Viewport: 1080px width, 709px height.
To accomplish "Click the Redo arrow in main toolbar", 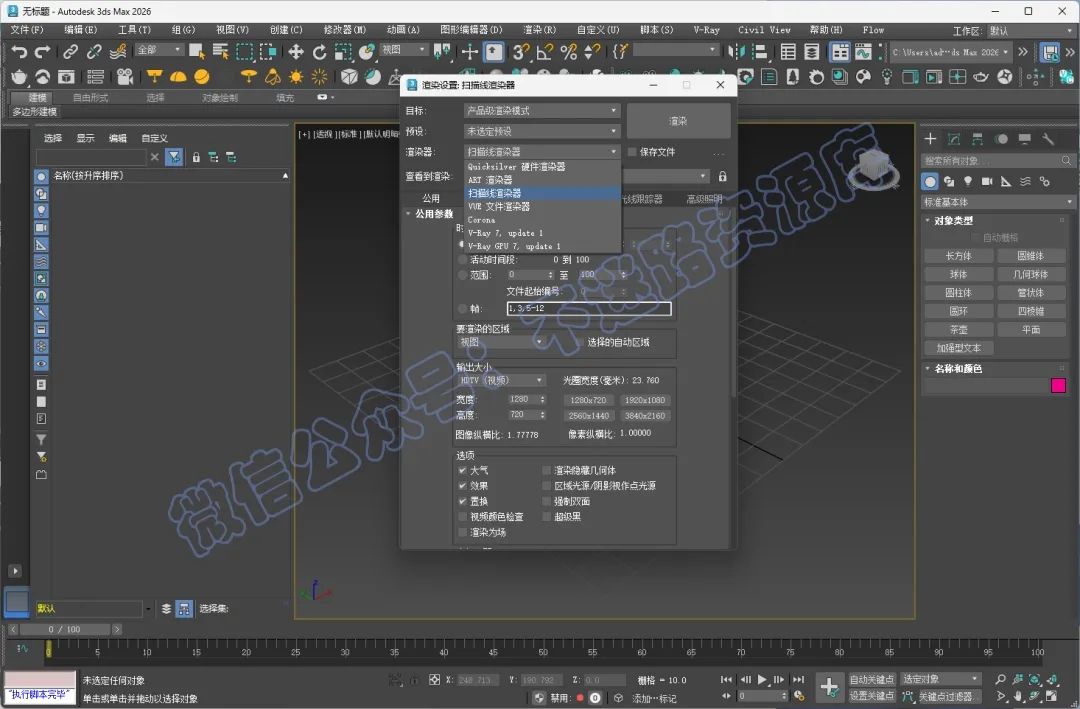I will click(43, 52).
